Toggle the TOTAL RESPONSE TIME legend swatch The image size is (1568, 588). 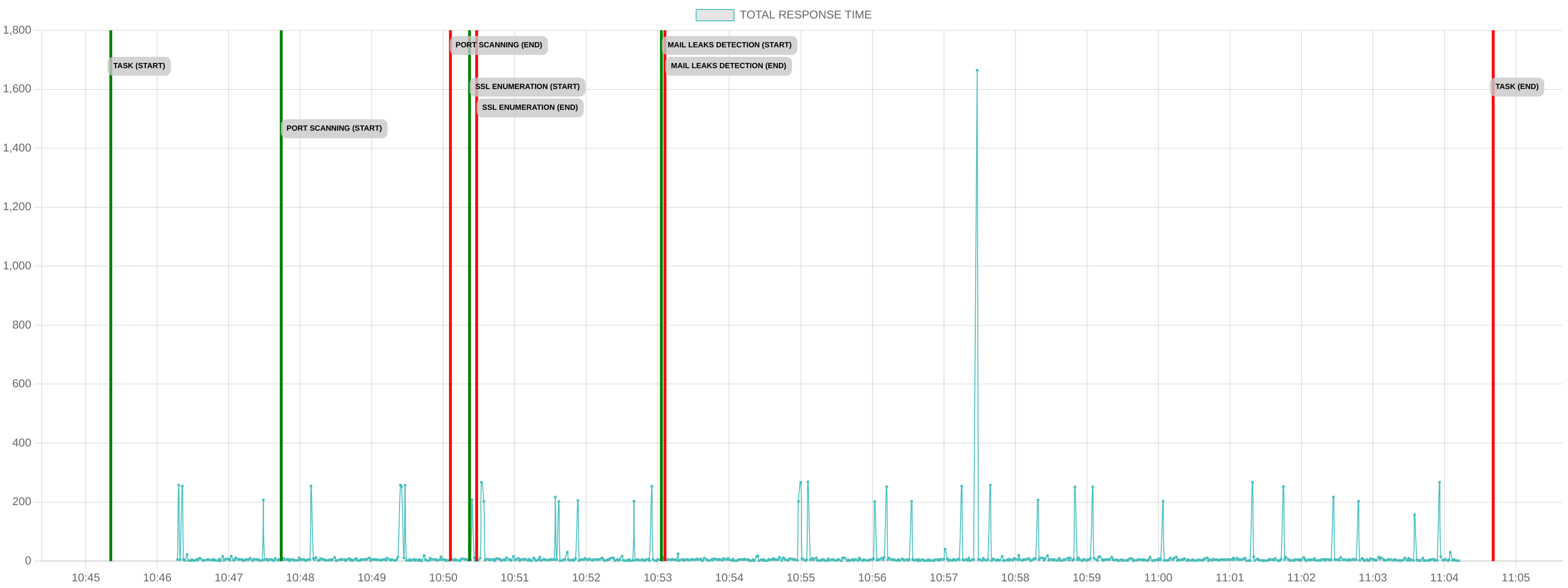point(714,15)
